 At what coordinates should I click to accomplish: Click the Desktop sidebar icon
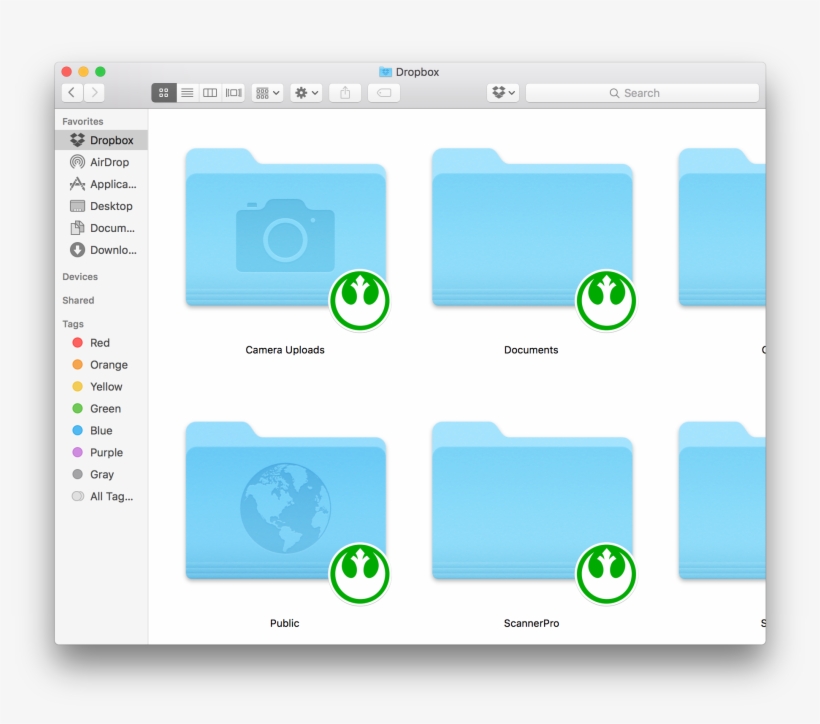[x=77, y=206]
